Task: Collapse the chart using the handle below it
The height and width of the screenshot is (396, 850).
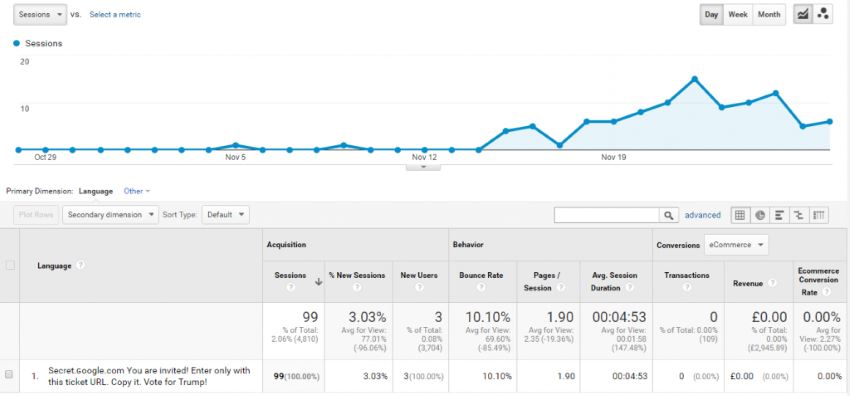Action: (423, 167)
